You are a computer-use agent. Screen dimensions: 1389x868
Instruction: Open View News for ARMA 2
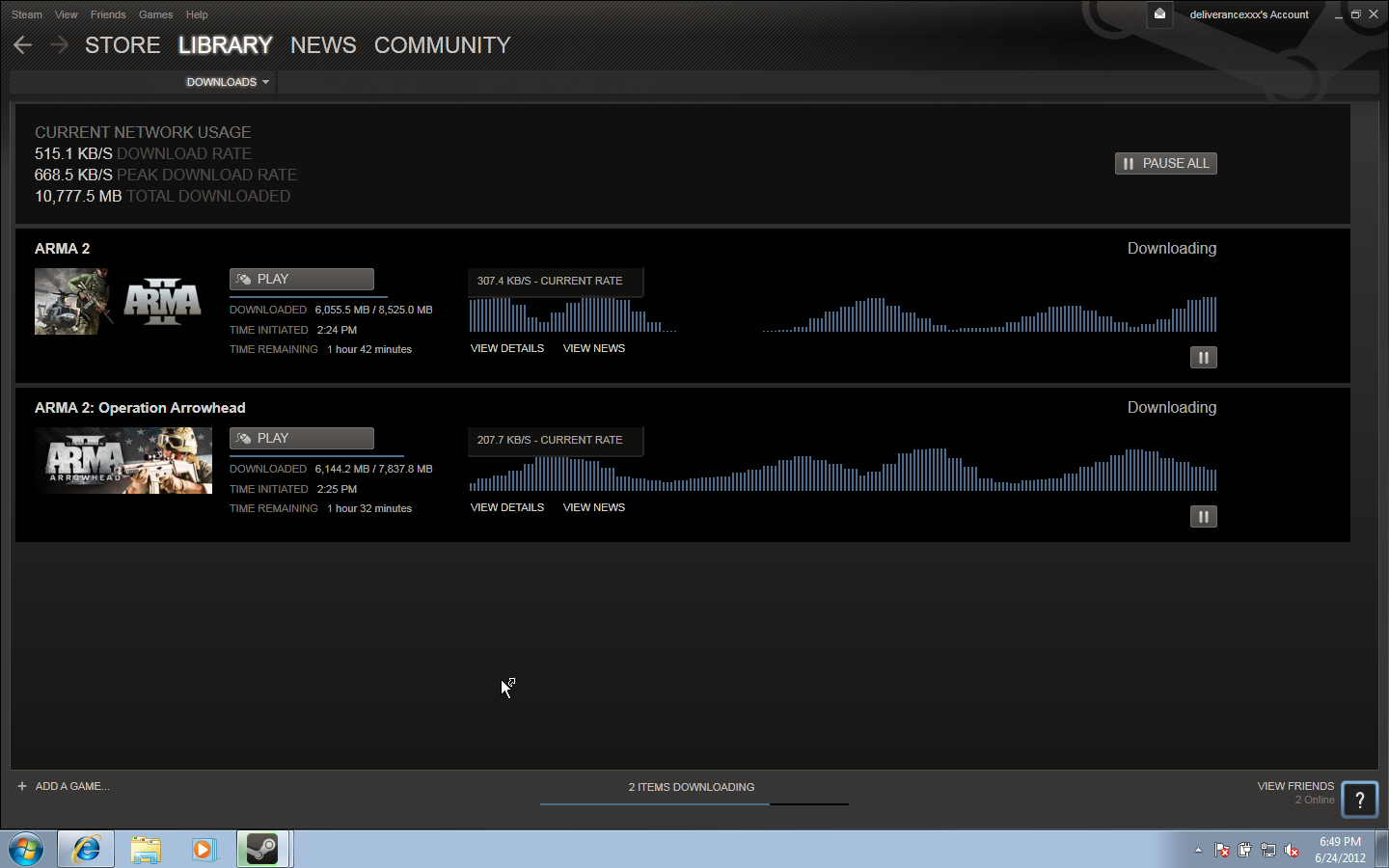594,348
